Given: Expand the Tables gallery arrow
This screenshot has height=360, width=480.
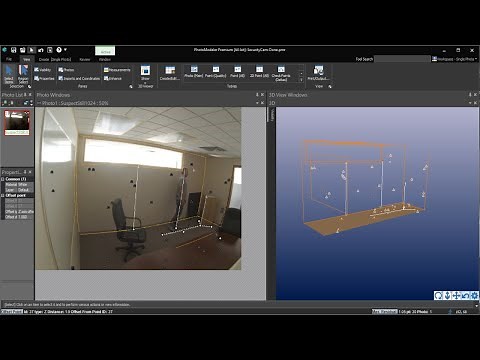Looking at the screenshot, I should [301, 80].
